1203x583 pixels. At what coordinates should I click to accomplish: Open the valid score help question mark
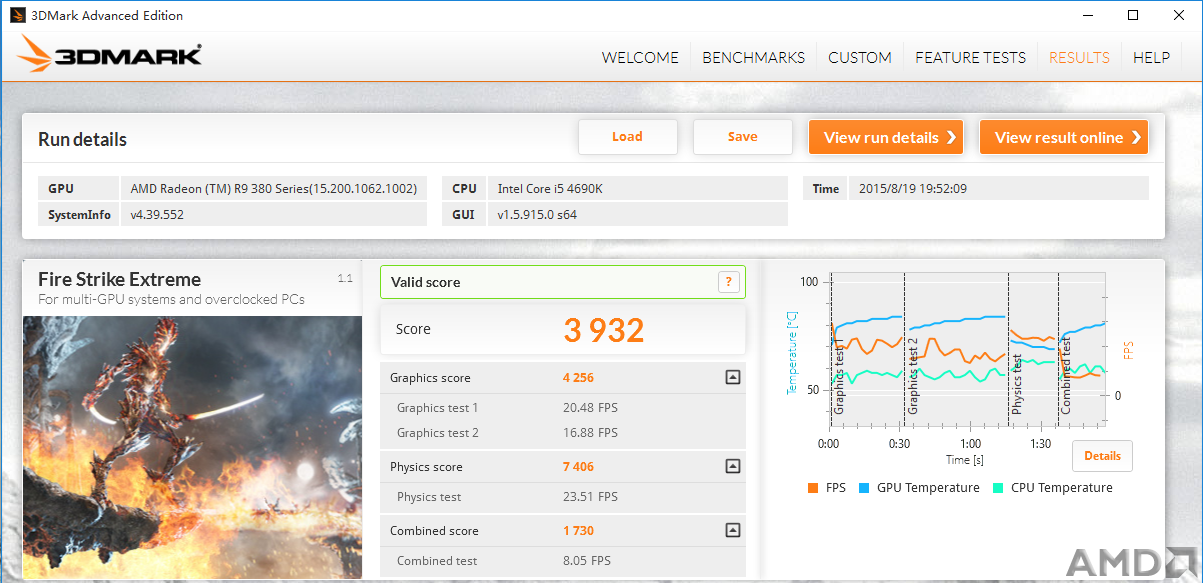[729, 282]
